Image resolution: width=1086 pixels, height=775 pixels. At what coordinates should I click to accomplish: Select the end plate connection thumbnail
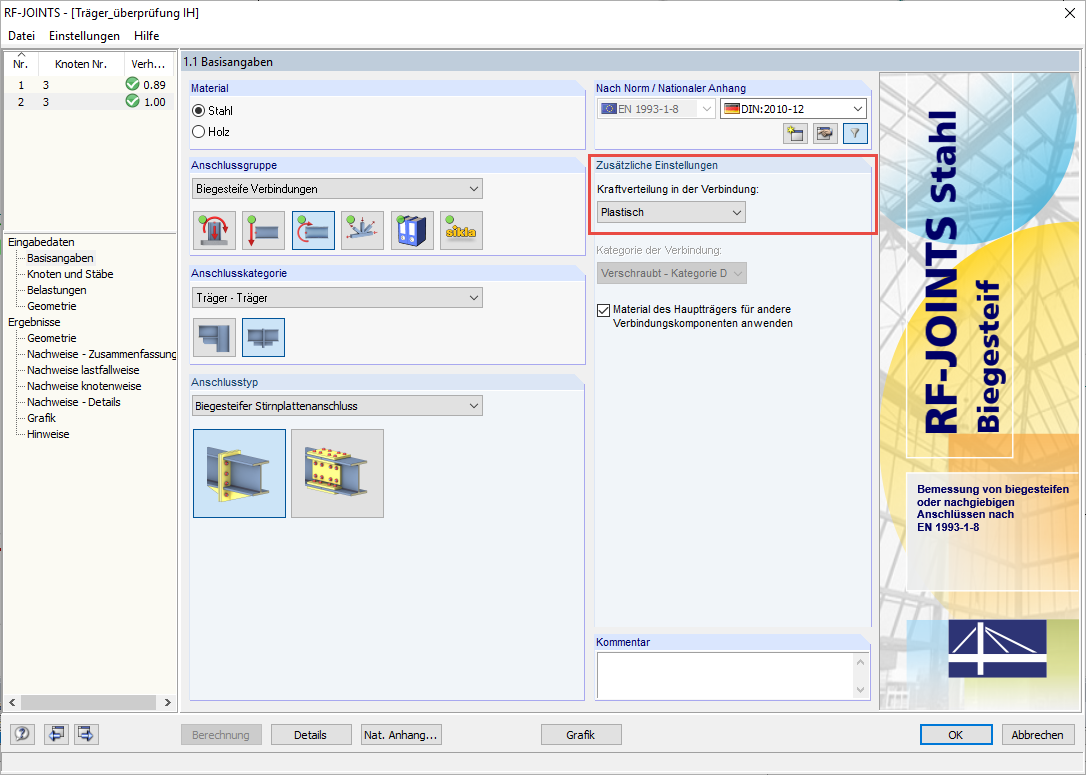(x=240, y=474)
